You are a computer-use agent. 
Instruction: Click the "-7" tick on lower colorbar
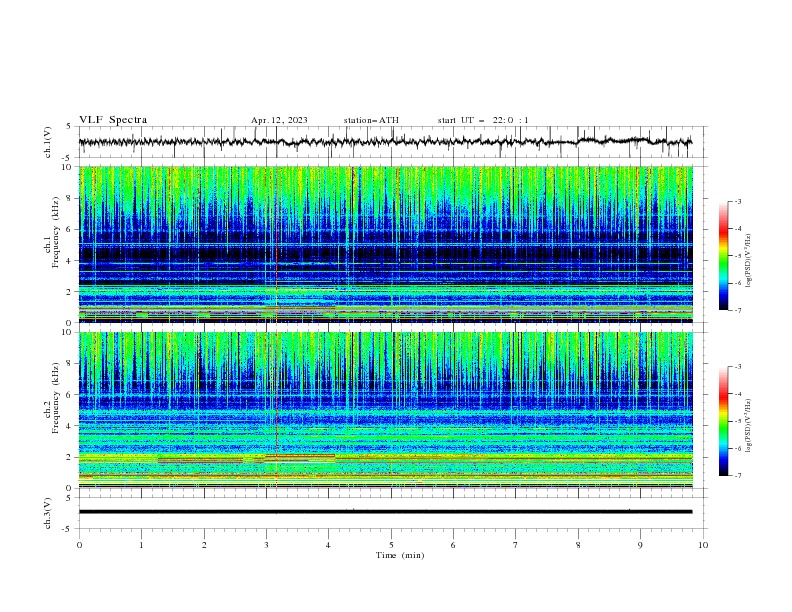pyautogui.click(x=738, y=475)
